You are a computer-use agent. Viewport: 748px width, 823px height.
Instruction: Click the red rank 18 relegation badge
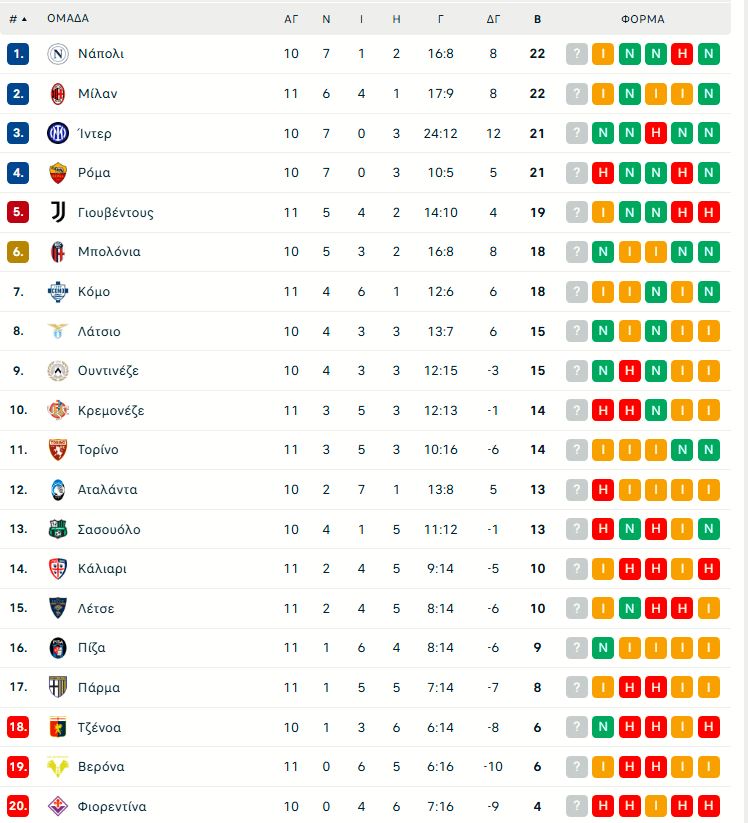[18, 727]
